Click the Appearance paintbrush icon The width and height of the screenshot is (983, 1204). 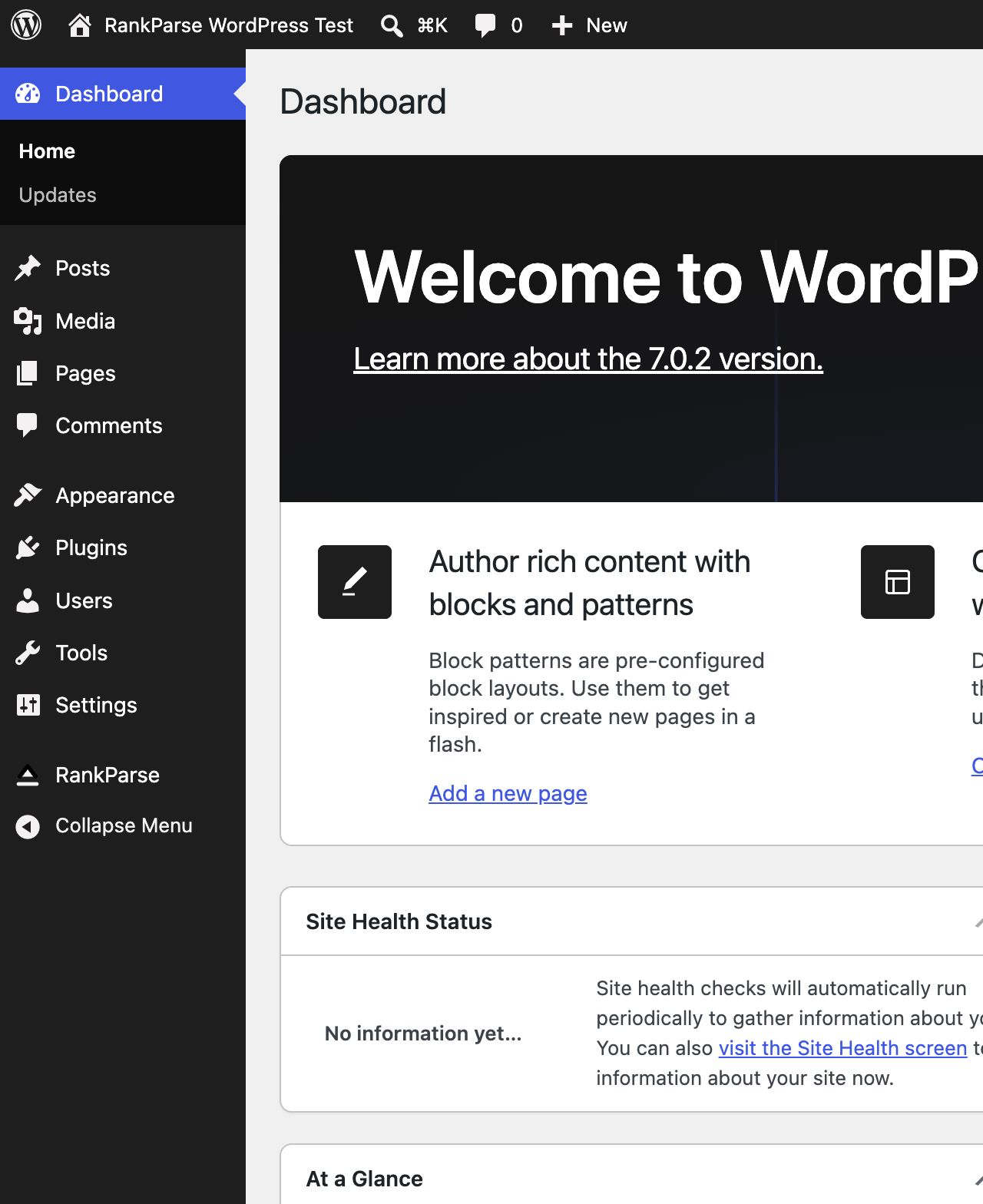pyautogui.click(x=28, y=495)
